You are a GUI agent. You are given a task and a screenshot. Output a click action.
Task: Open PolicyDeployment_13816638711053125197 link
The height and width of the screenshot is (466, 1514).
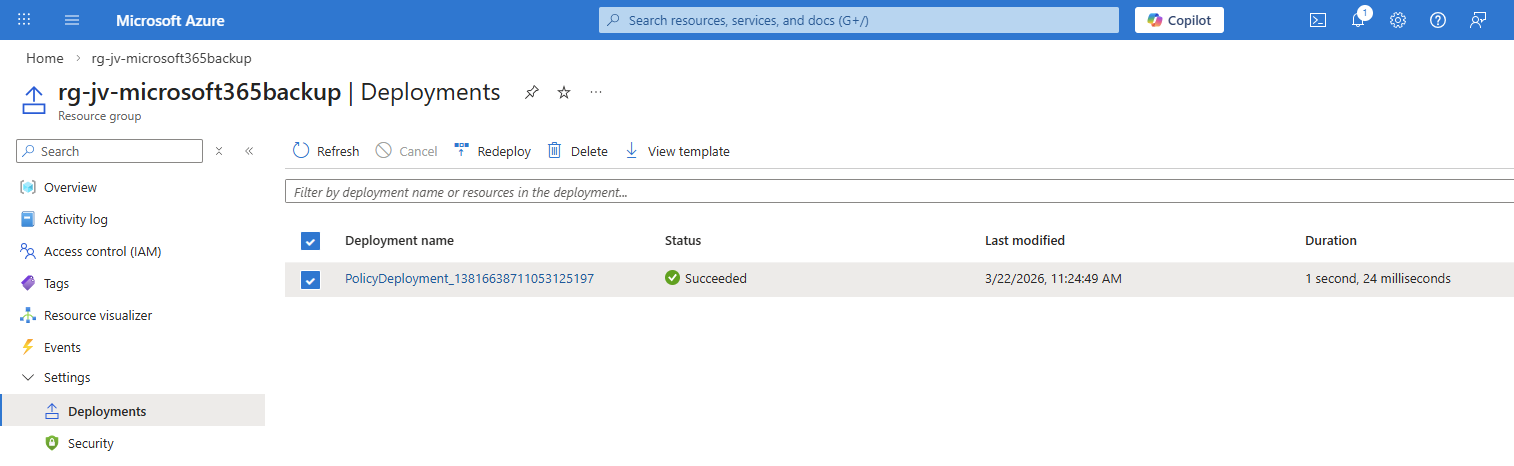pyautogui.click(x=469, y=279)
